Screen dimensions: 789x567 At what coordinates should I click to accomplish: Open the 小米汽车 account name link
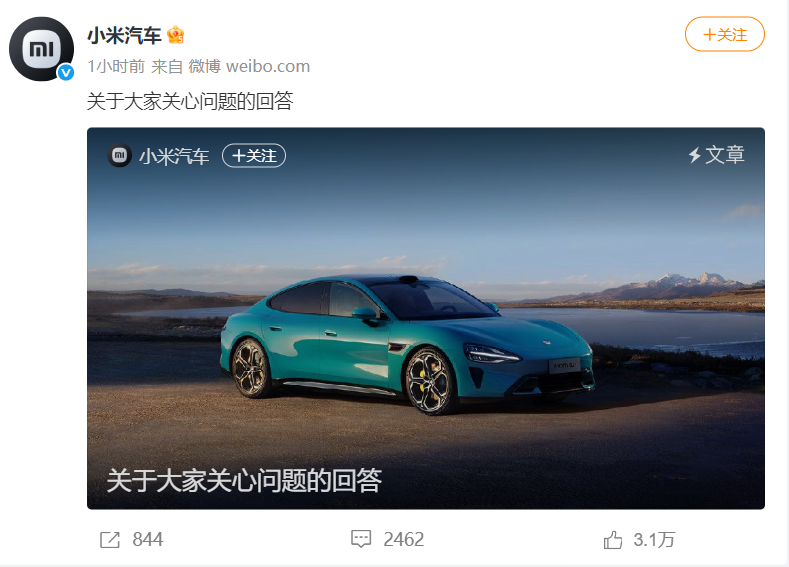124,35
